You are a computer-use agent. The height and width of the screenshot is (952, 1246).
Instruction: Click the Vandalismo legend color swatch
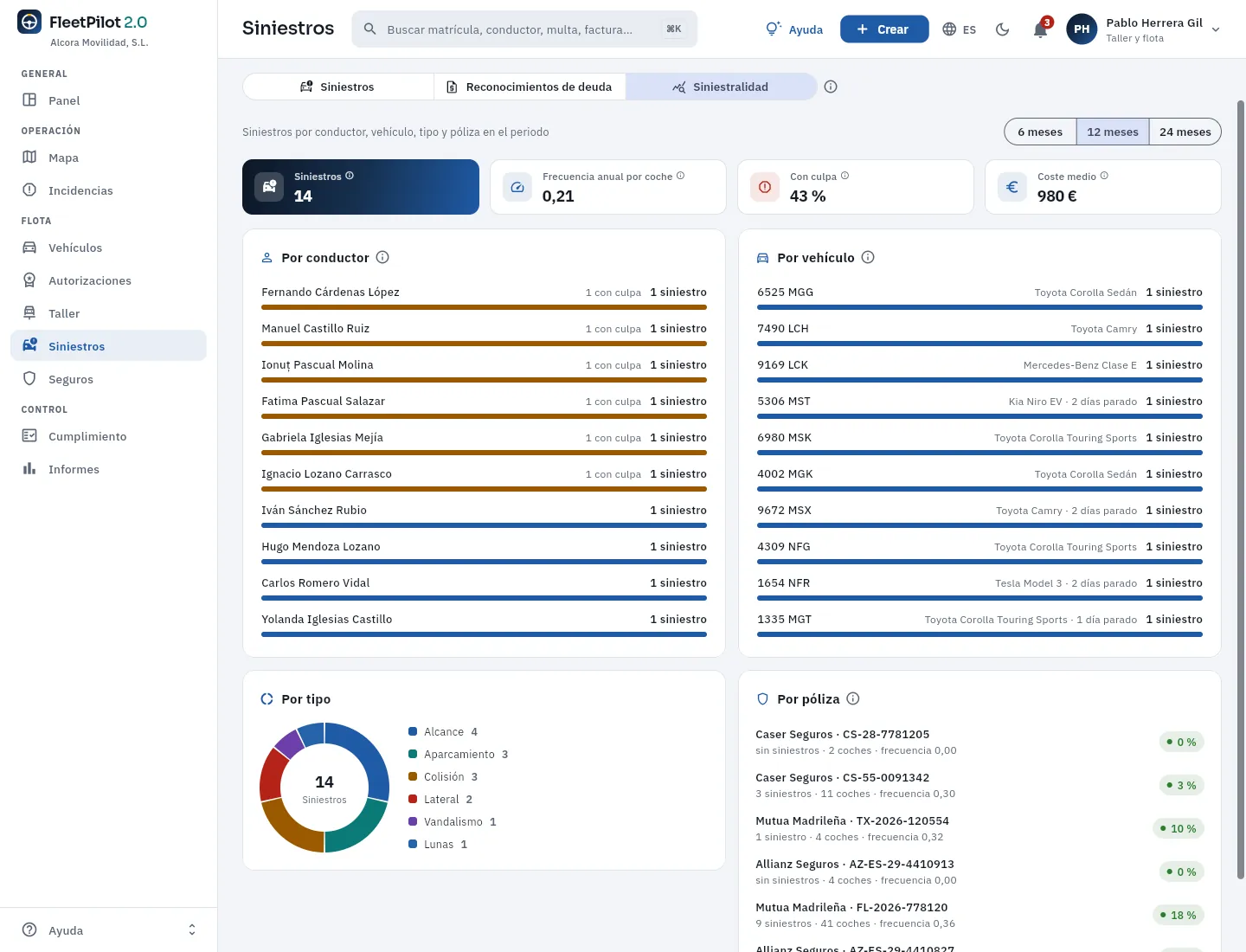tap(413, 822)
